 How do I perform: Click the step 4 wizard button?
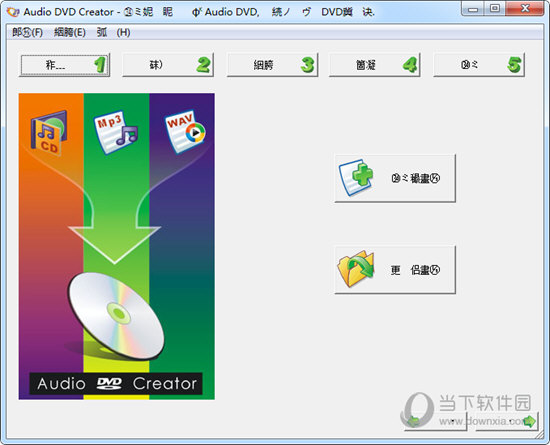[x=374, y=65]
